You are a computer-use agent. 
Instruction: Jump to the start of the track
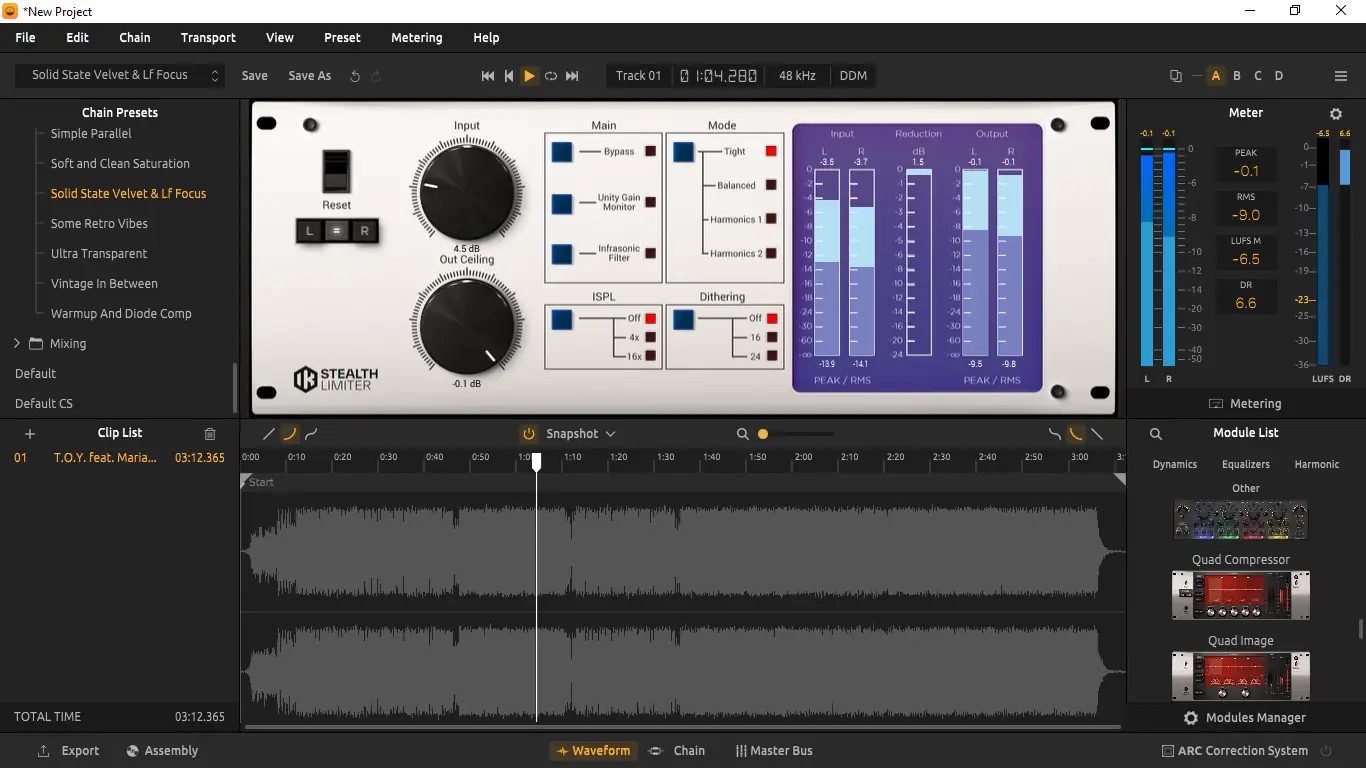(x=488, y=76)
